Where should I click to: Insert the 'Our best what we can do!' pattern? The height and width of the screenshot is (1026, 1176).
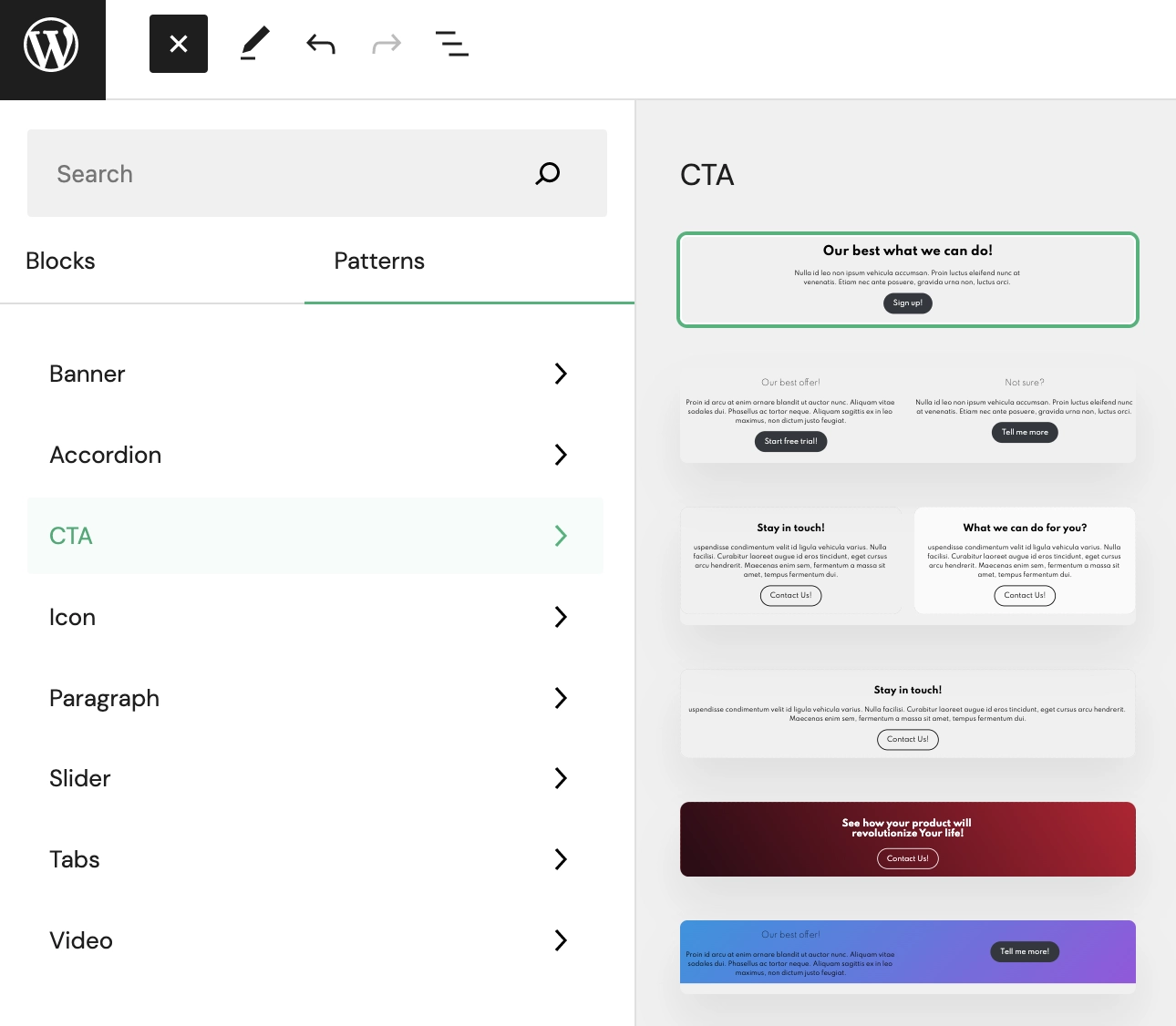(x=908, y=280)
